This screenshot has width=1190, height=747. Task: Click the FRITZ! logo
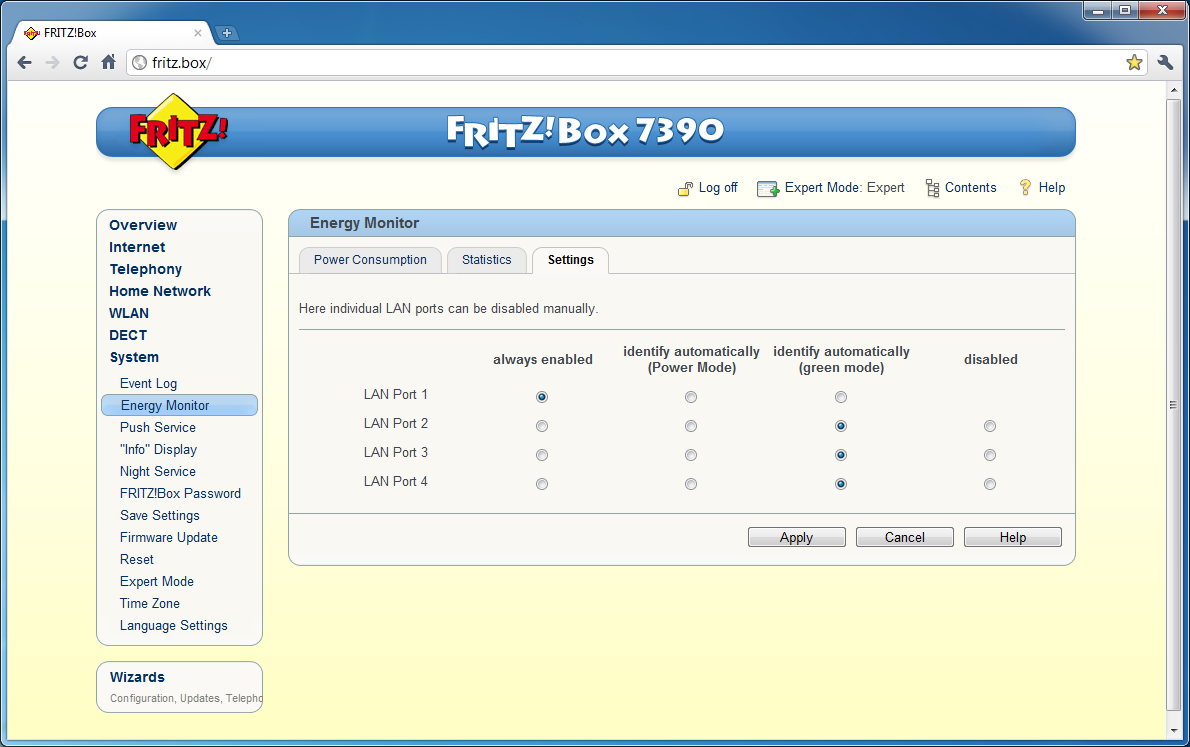coord(178,131)
